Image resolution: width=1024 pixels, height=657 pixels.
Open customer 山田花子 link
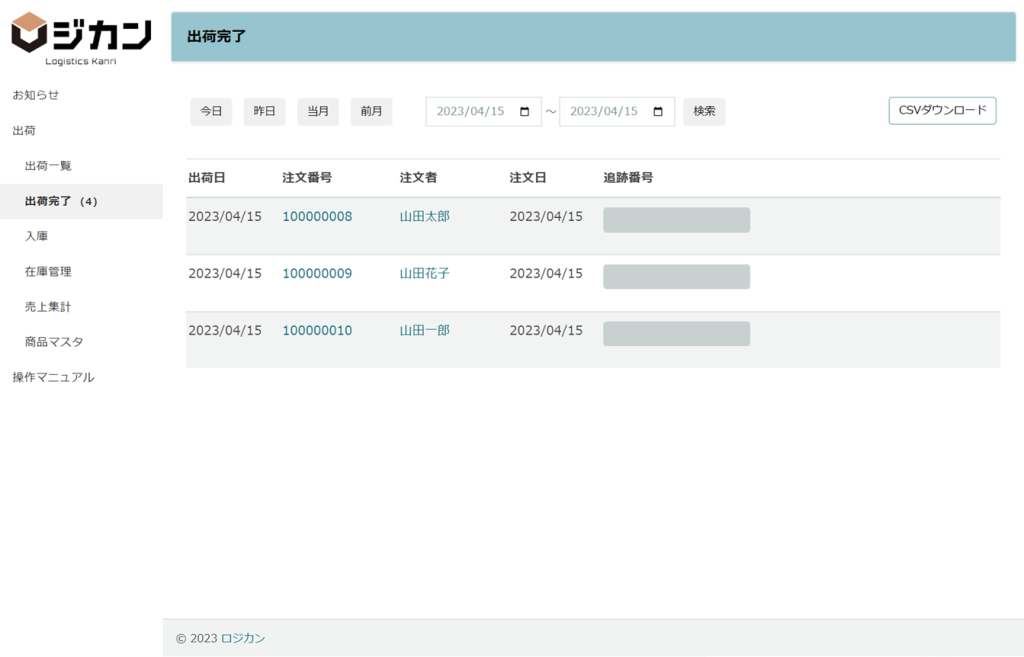click(x=424, y=273)
